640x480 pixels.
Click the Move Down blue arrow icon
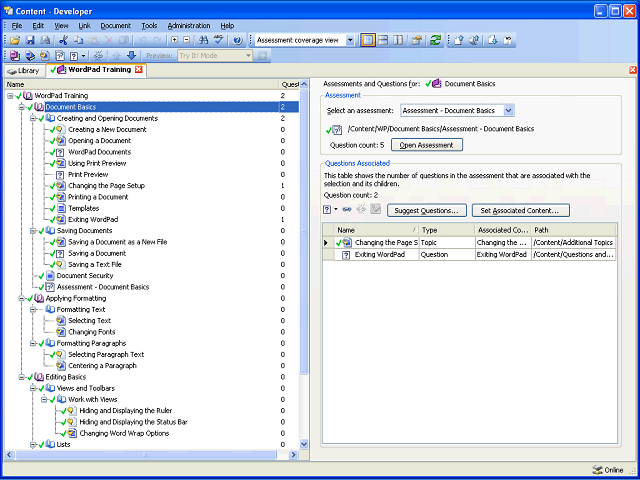tap(131, 56)
